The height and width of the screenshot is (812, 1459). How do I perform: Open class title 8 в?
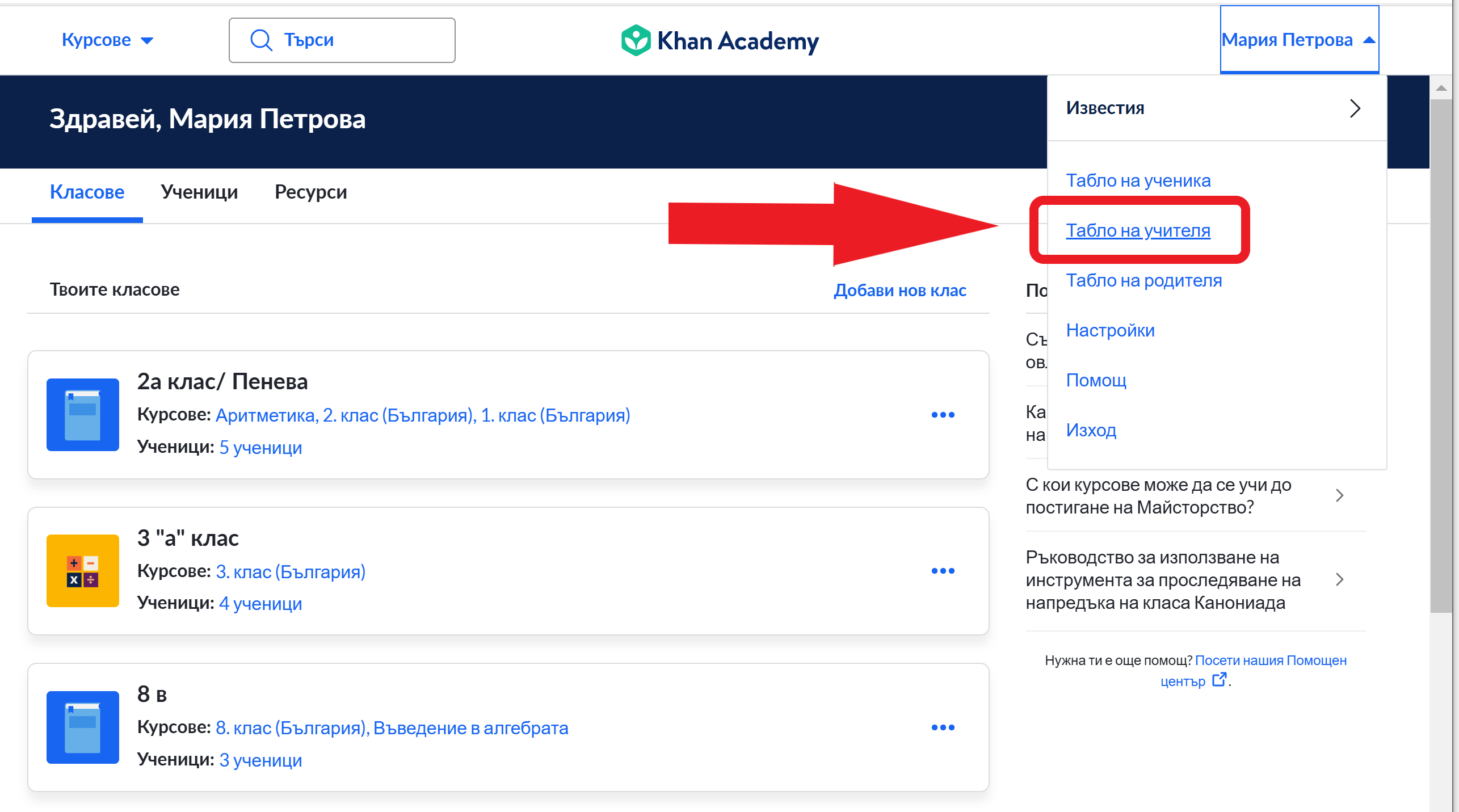pyautogui.click(x=152, y=695)
